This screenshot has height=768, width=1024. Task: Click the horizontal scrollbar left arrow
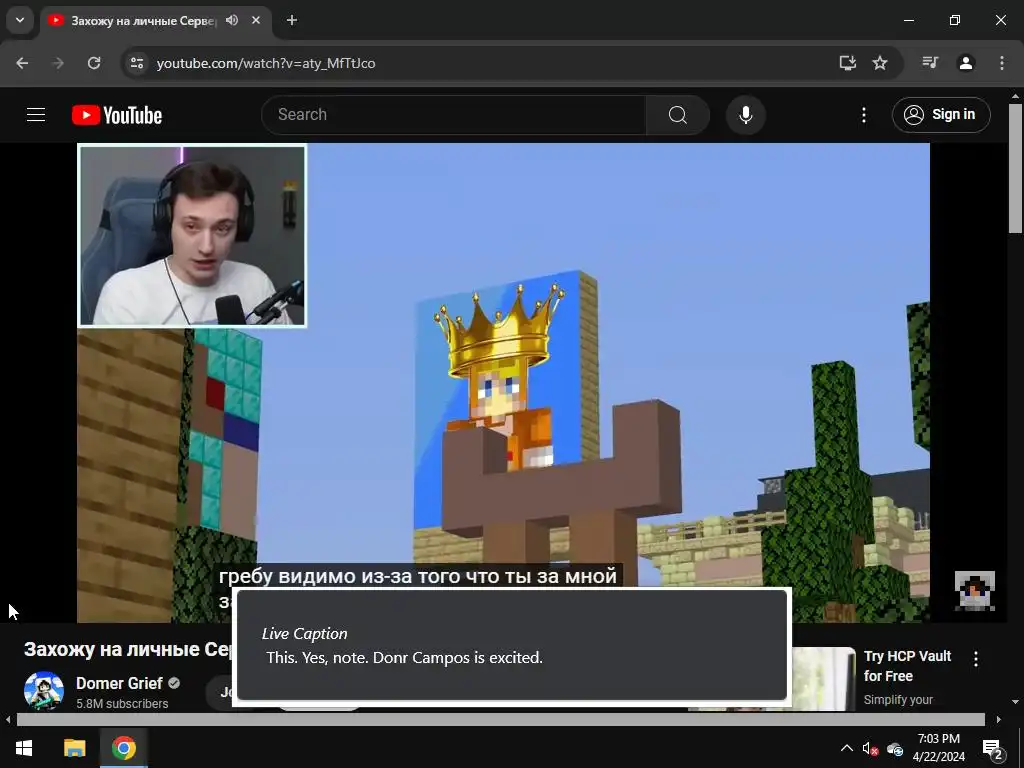click(8, 720)
